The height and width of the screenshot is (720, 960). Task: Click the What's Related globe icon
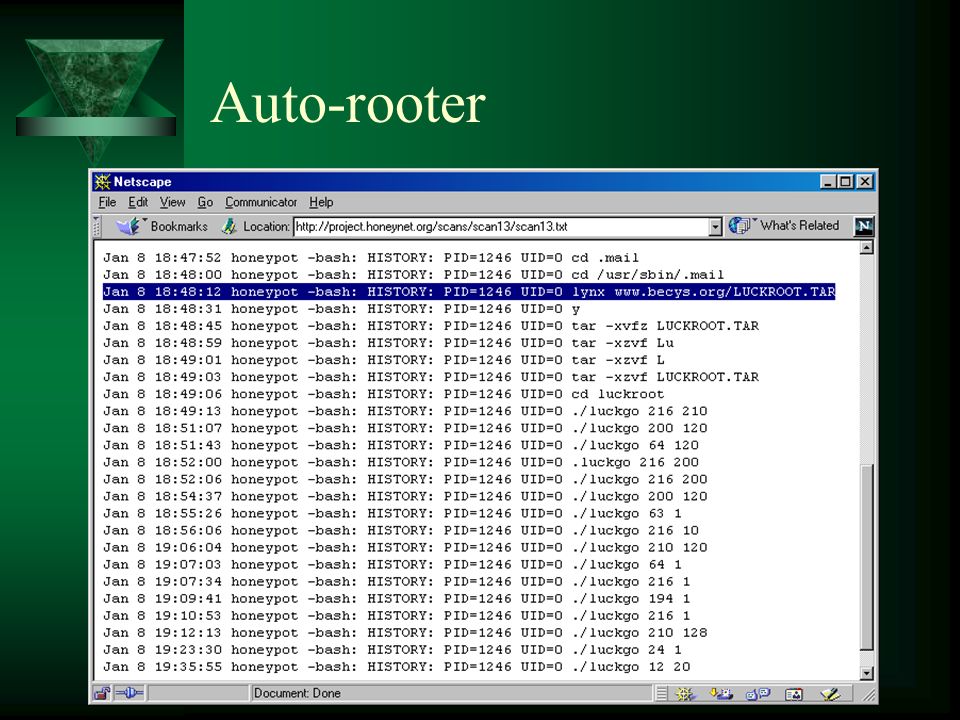pos(739,226)
